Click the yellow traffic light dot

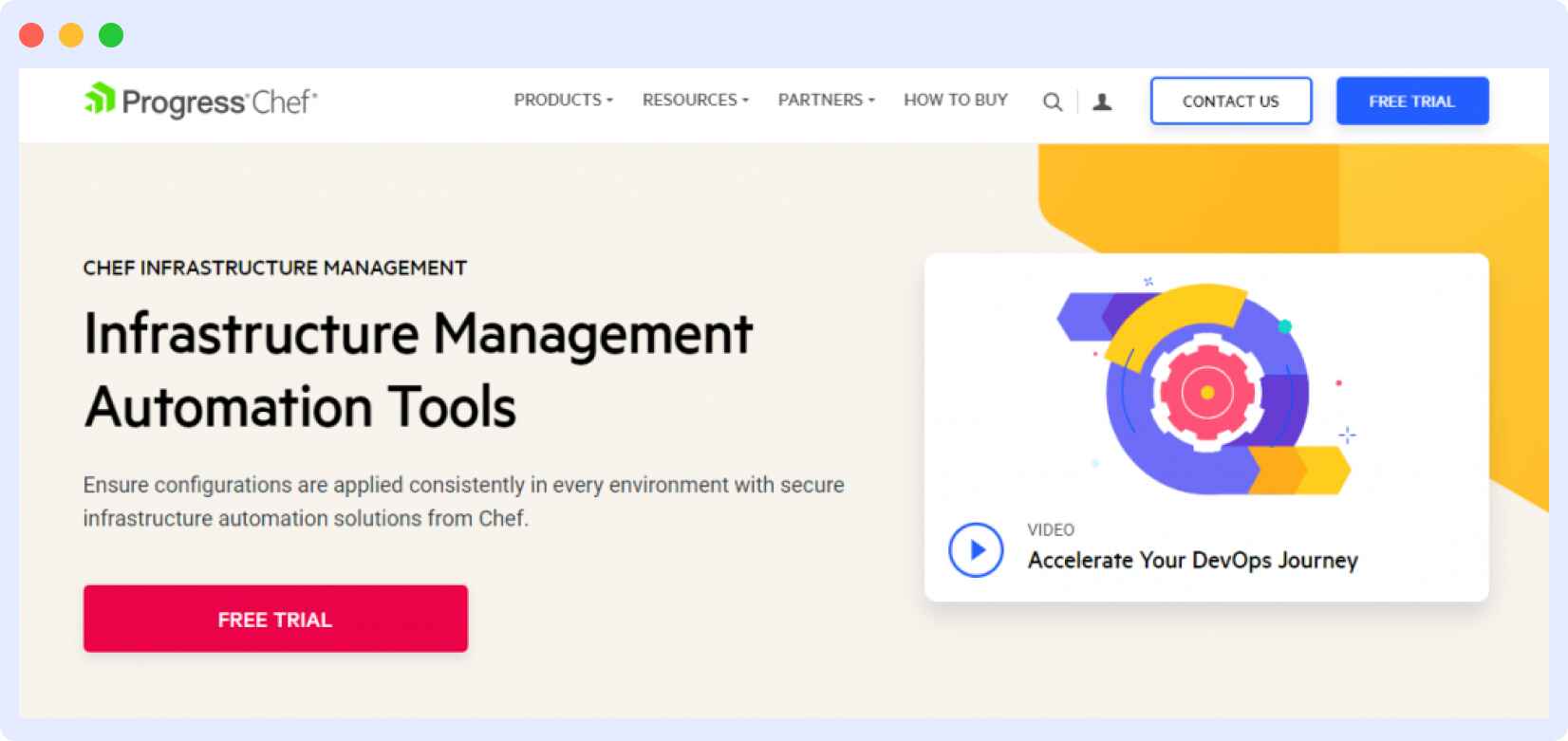[70, 34]
